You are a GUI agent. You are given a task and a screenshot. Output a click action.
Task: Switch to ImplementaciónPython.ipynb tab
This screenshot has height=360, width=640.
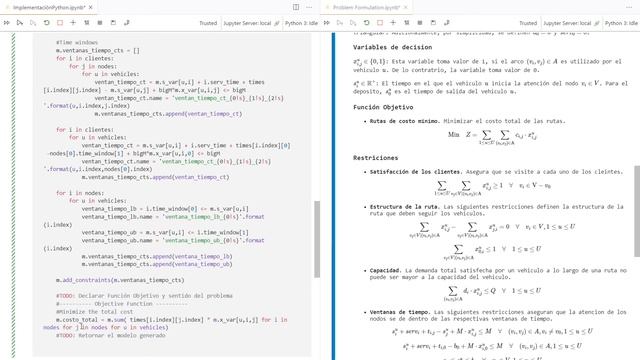[49, 7]
